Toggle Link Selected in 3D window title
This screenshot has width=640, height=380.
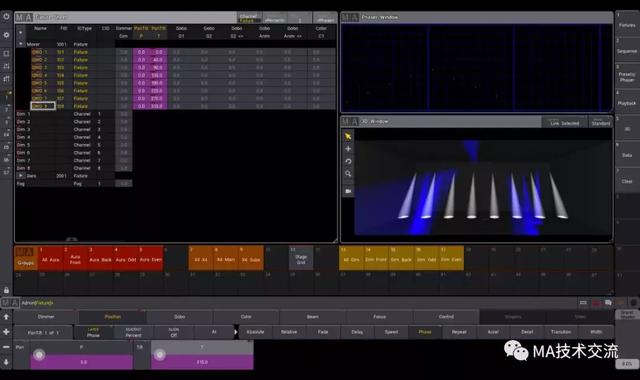pyautogui.click(x=564, y=122)
